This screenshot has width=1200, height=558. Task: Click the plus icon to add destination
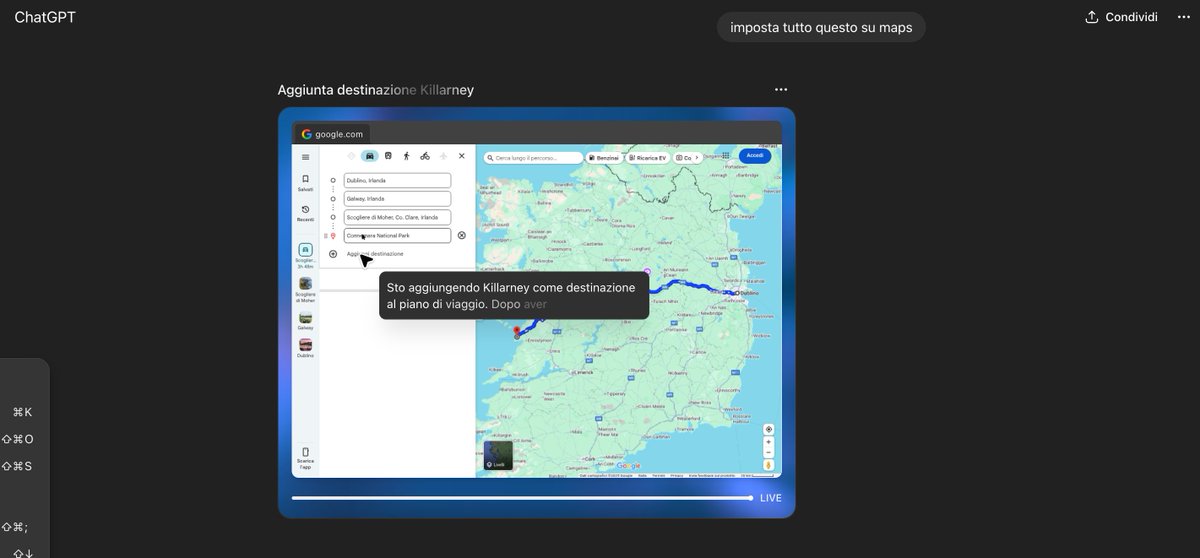(x=333, y=254)
